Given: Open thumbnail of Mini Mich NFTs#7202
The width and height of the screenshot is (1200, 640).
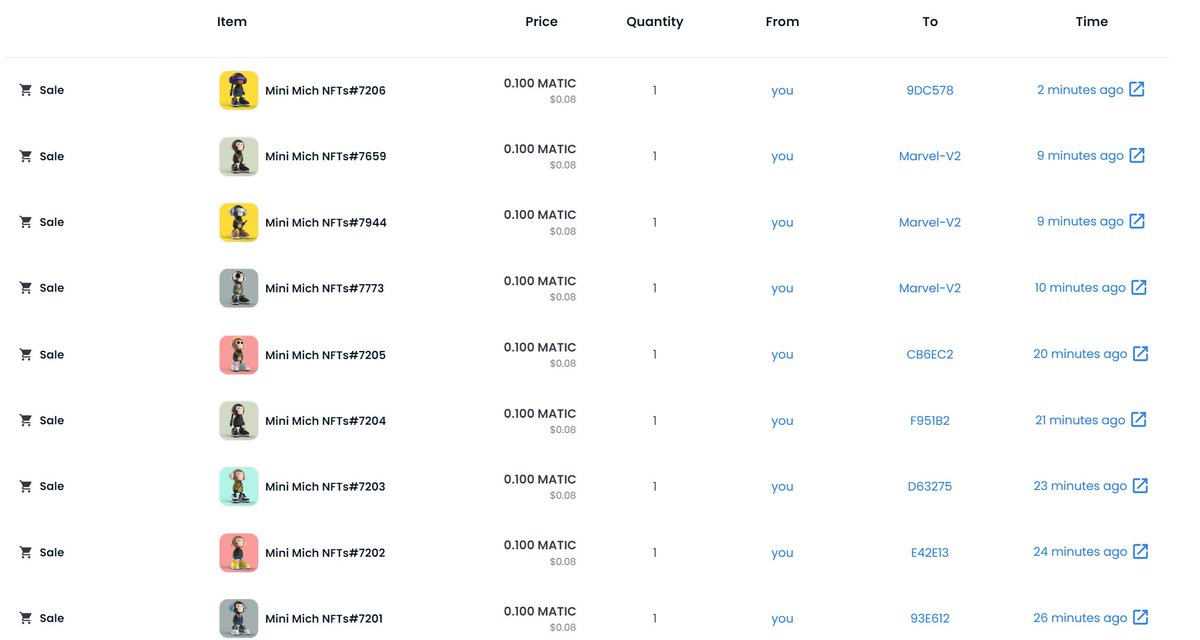Looking at the screenshot, I should (x=239, y=552).
